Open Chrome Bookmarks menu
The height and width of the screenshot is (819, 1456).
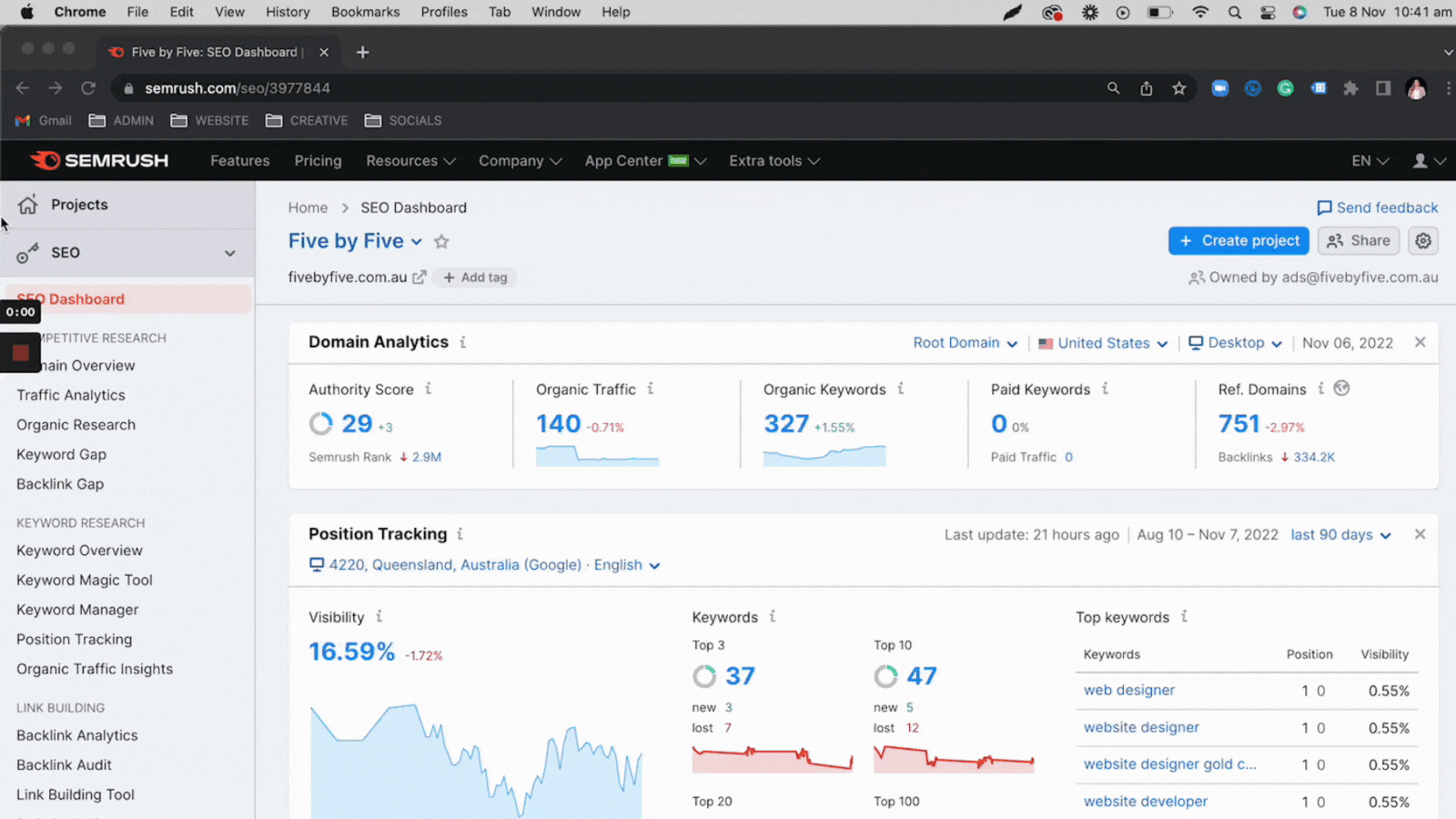click(365, 12)
